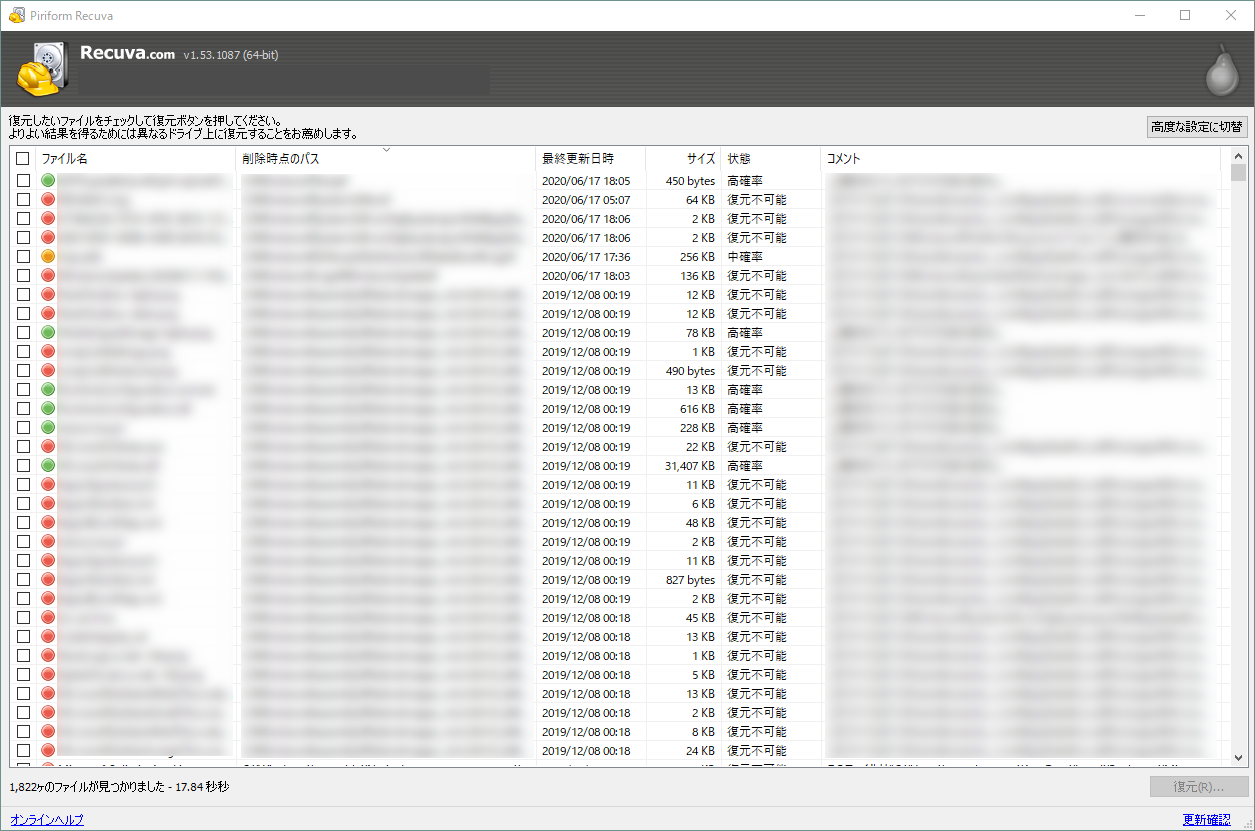Image resolution: width=1255 pixels, height=831 pixels.
Task: Sort by the サイズ column header
Action: [700, 158]
